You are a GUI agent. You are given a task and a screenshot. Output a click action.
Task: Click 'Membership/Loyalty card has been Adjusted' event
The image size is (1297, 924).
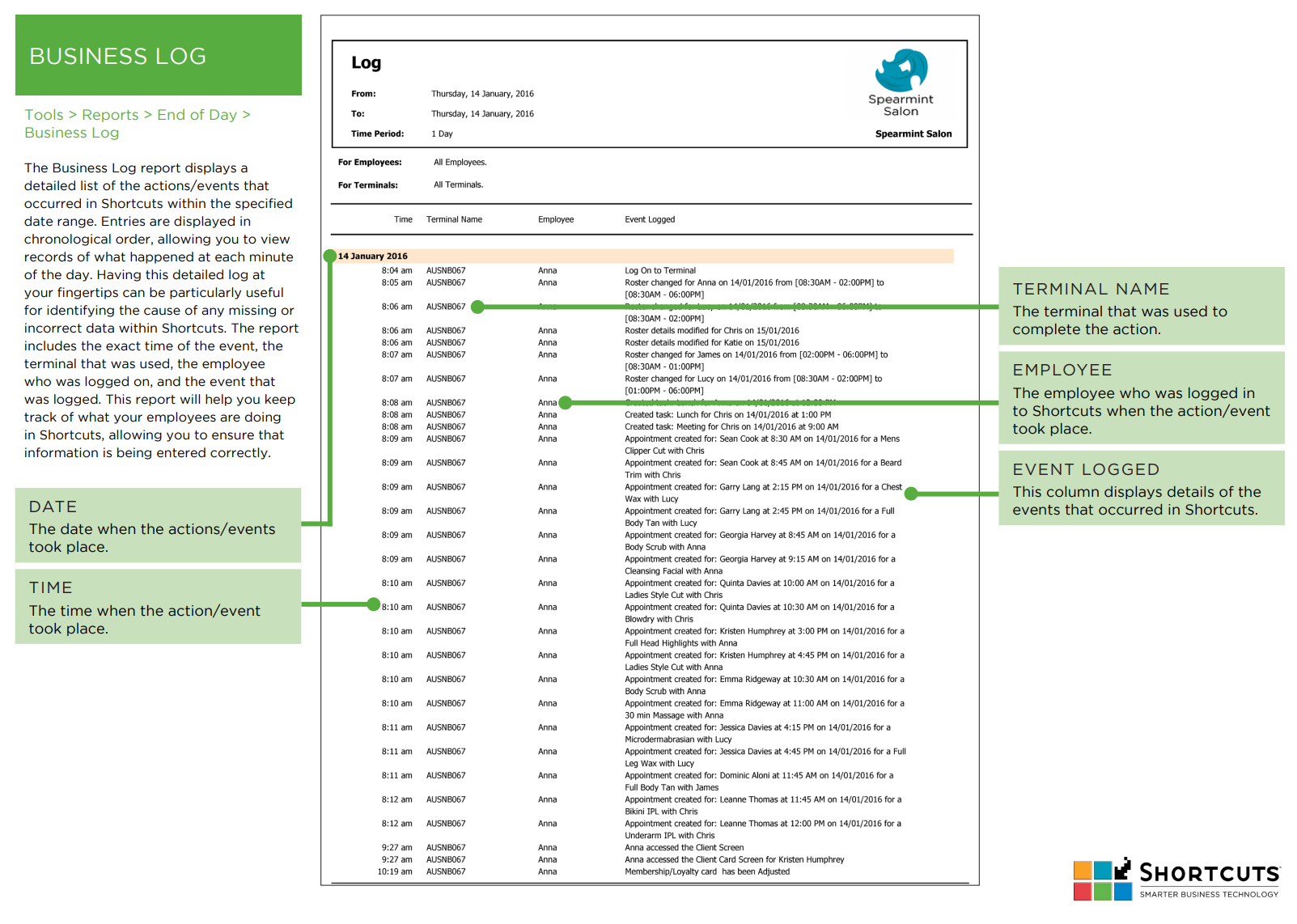click(x=707, y=872)
